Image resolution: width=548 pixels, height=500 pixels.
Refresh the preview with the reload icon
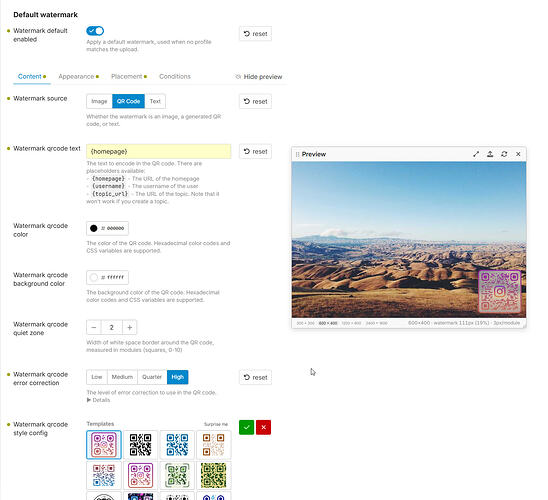[504, 154]
